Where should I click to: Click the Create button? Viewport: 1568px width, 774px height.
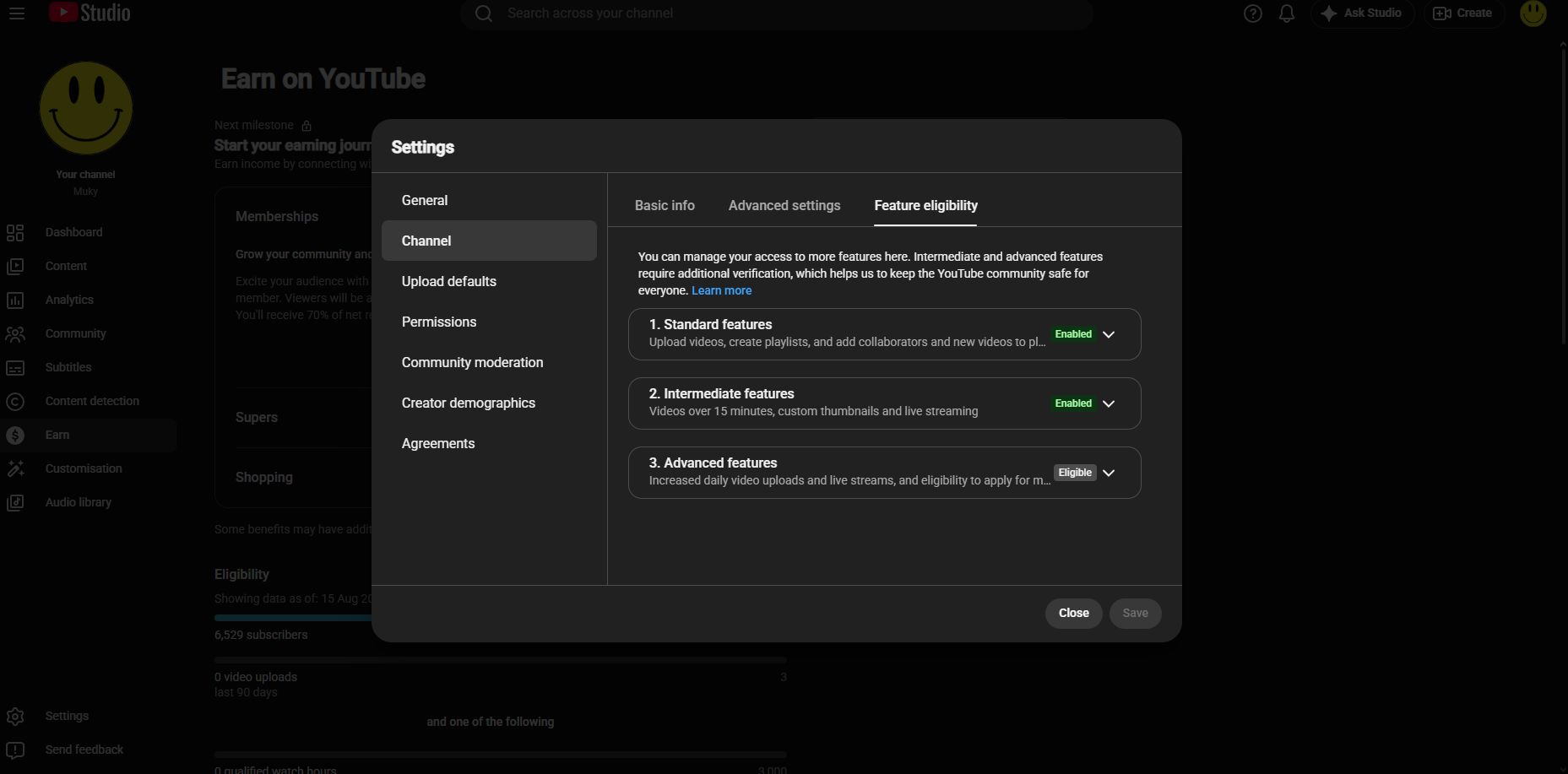coord(1463,14)
